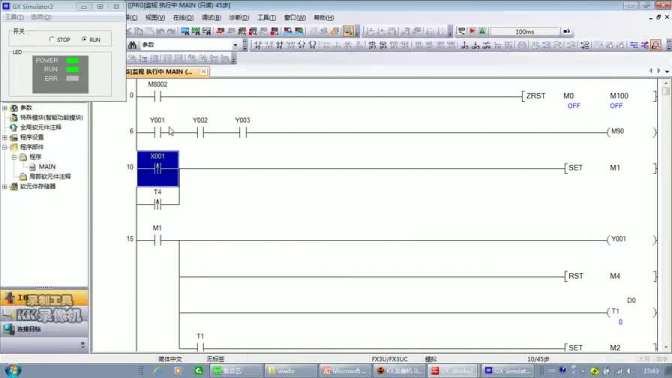672x378 pixels.
Task: Click the 连接目标 navigation panel button
Action: coord(44,329)
